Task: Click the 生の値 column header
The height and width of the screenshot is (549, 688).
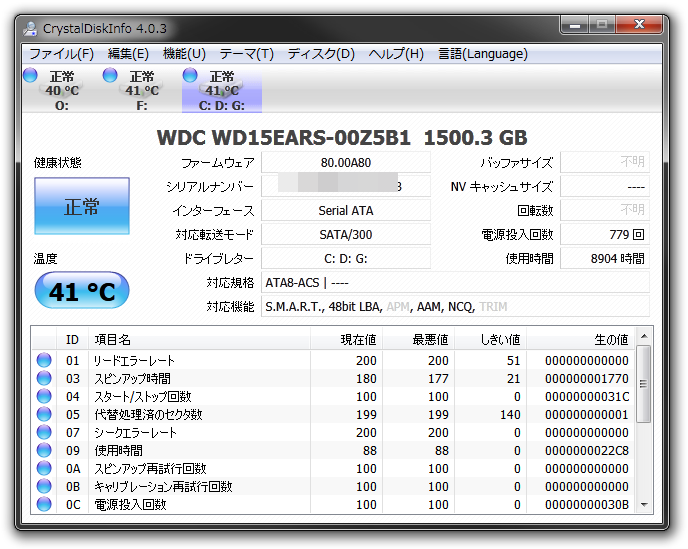Action: [580, 339]
